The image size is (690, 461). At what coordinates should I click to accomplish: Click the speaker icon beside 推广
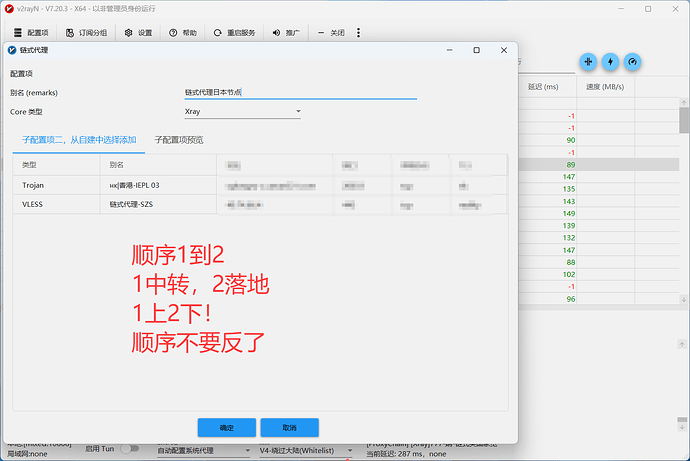(276, 33)
